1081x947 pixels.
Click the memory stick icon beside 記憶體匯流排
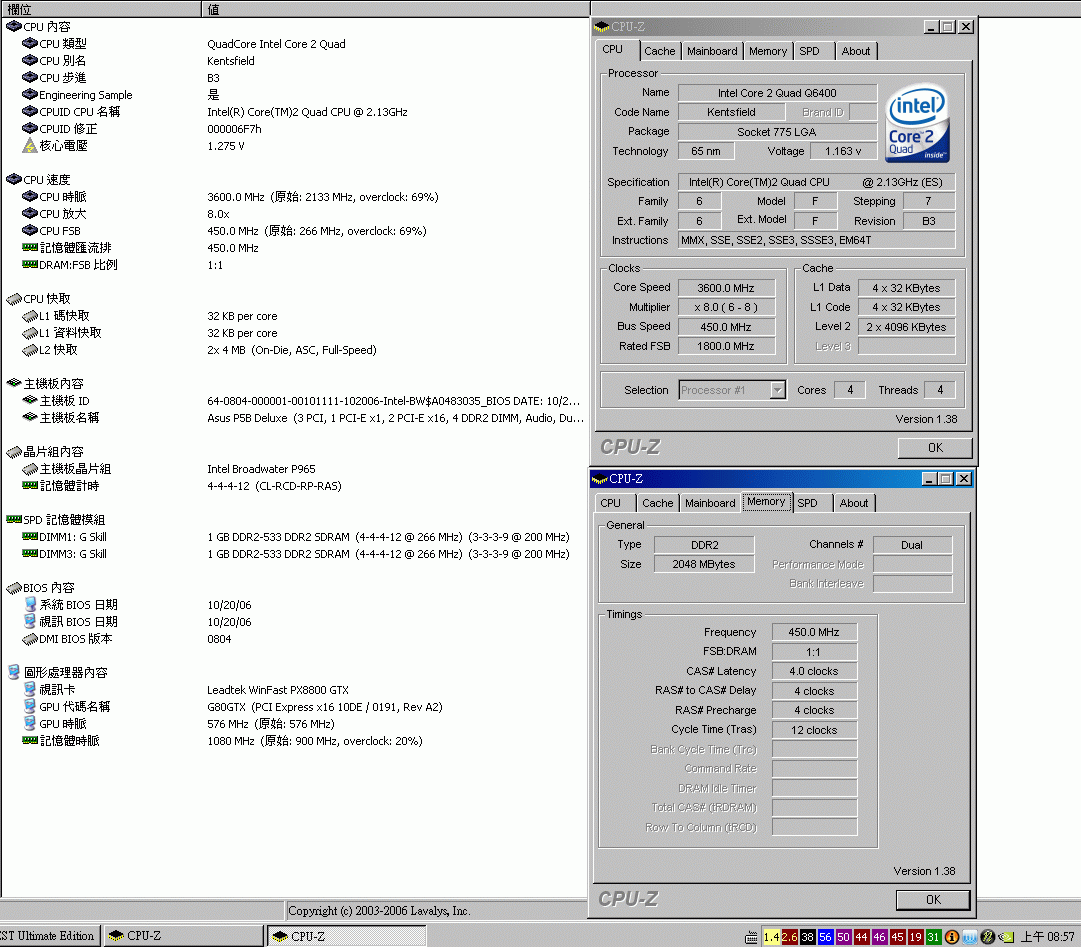point(30,247)
